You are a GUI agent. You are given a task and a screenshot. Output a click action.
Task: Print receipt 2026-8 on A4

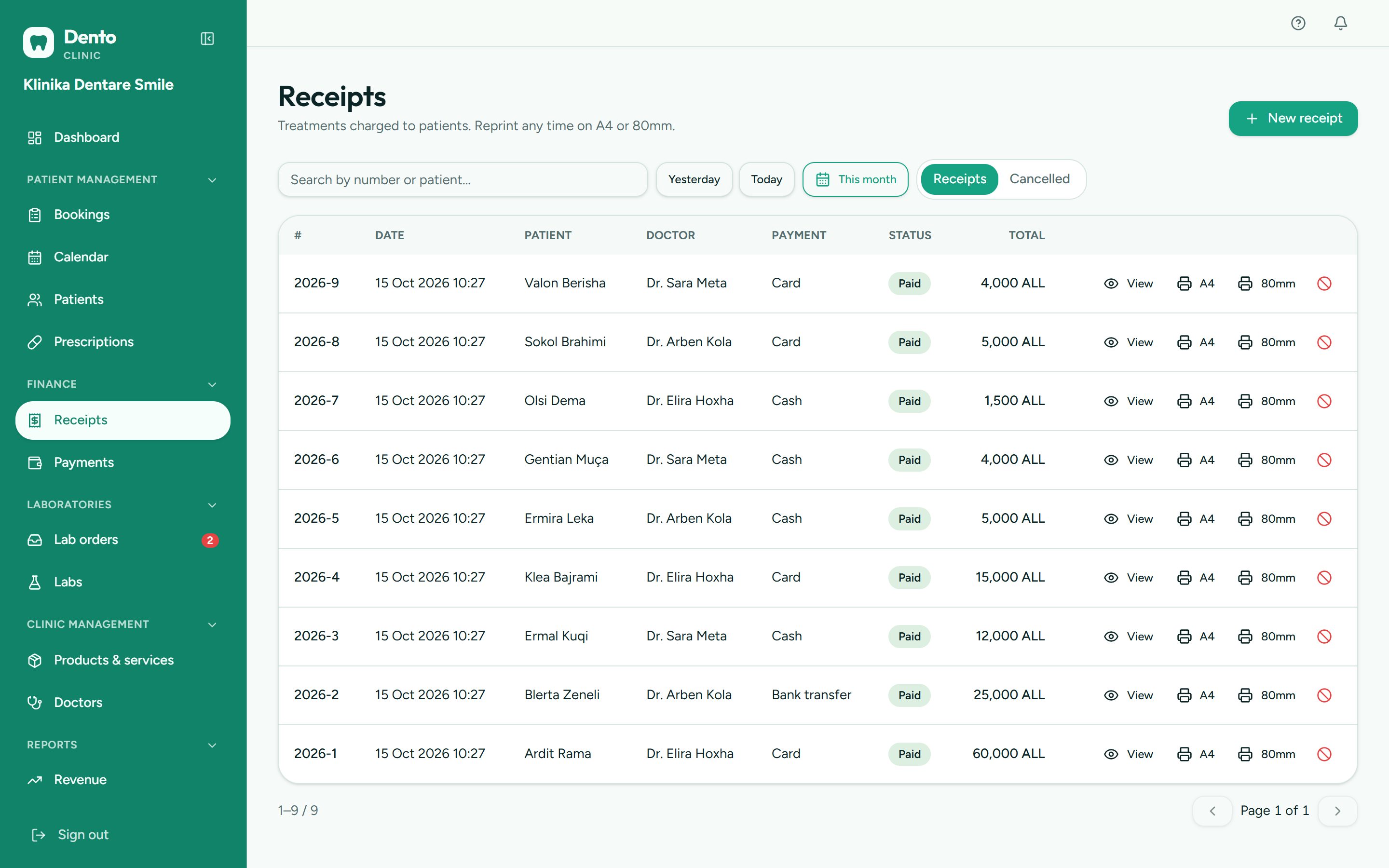(1196, 342)
